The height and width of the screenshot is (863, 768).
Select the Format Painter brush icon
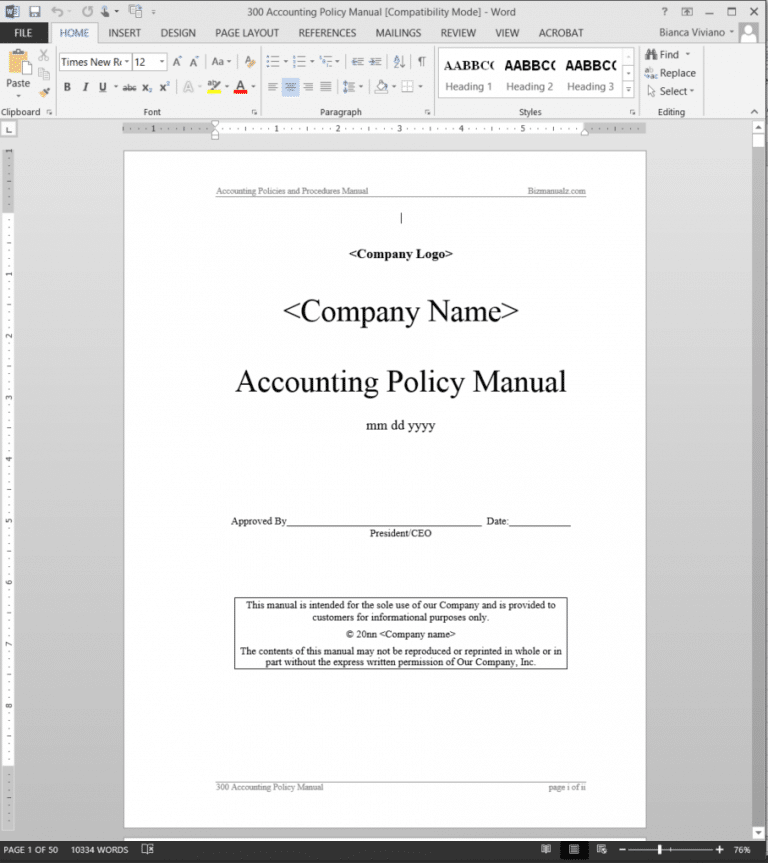43,92
